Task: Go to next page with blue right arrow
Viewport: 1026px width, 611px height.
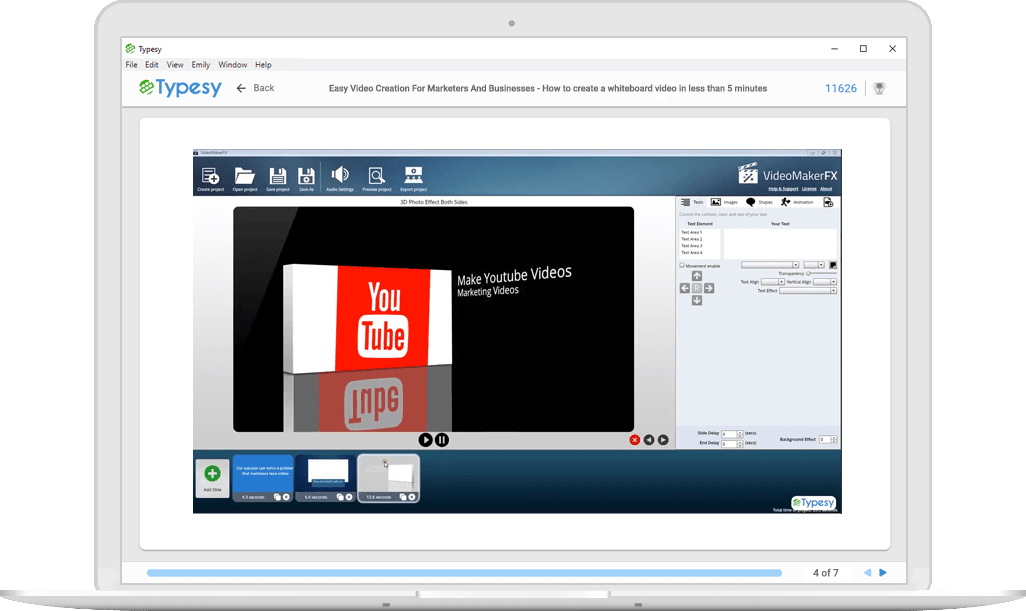Action: [883, 572]
